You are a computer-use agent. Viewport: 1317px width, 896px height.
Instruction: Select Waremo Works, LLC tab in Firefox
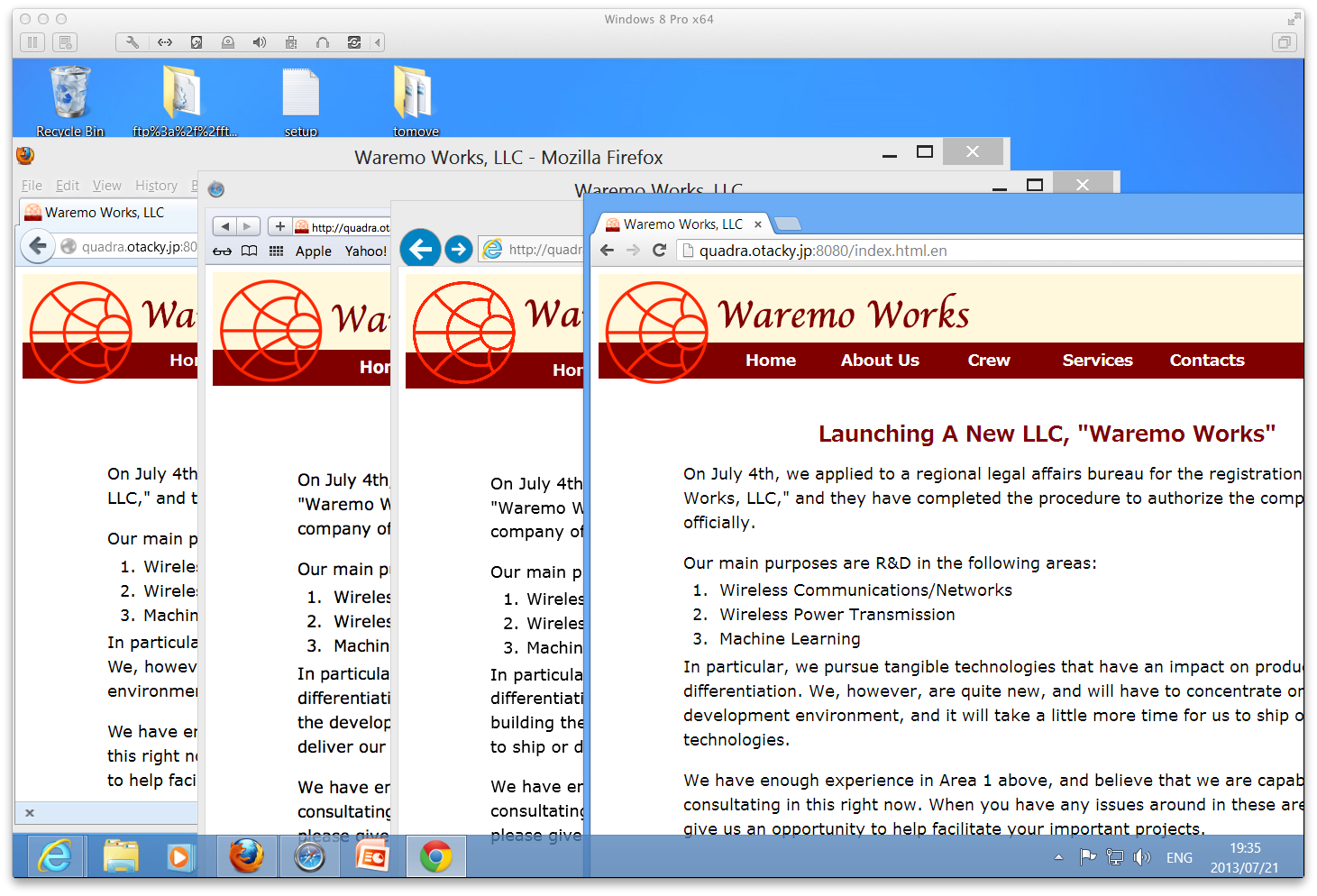click(106, 213)
